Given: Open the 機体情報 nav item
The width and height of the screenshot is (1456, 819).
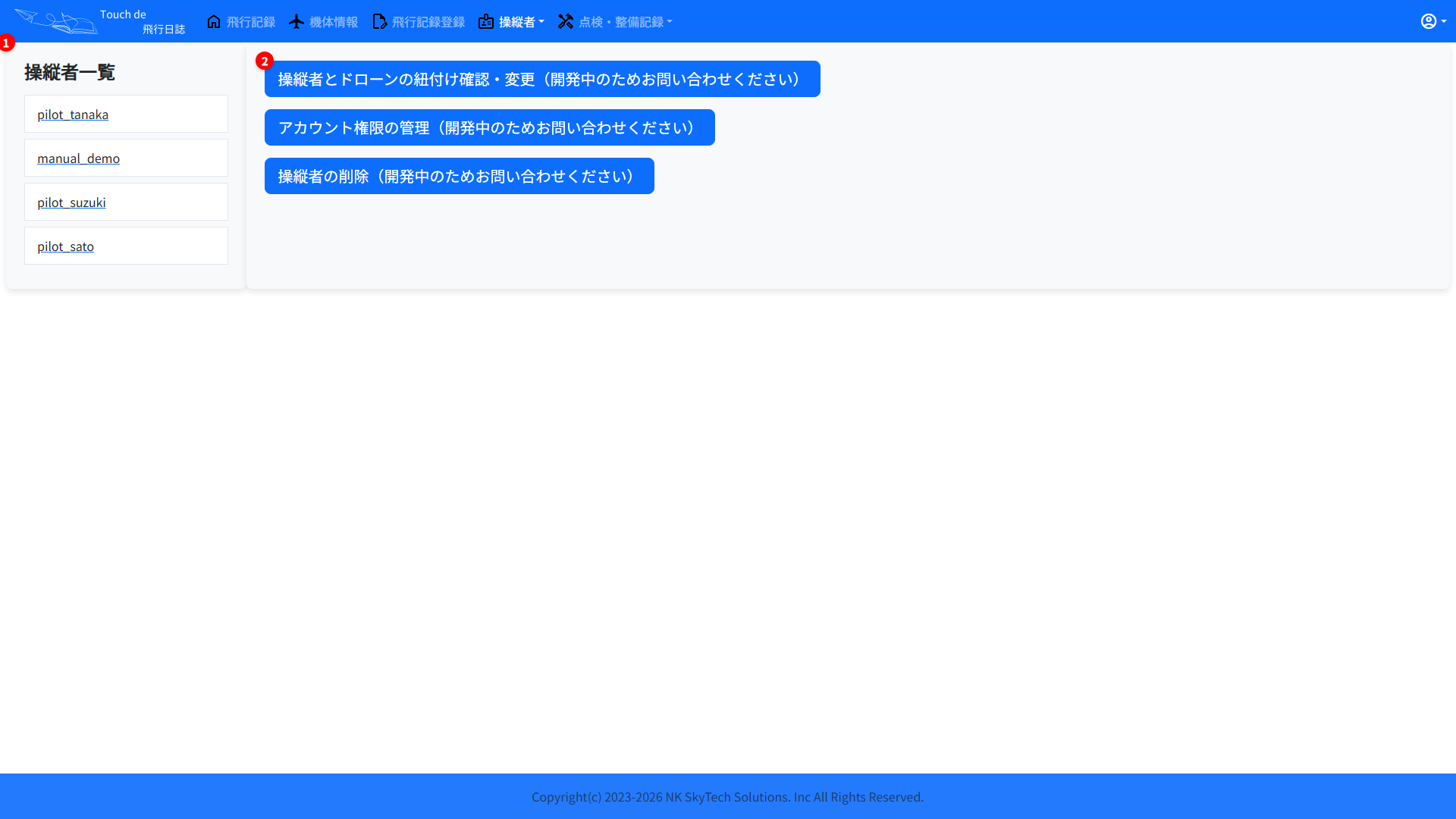Looking at the screenshot, I should point(334,22).
